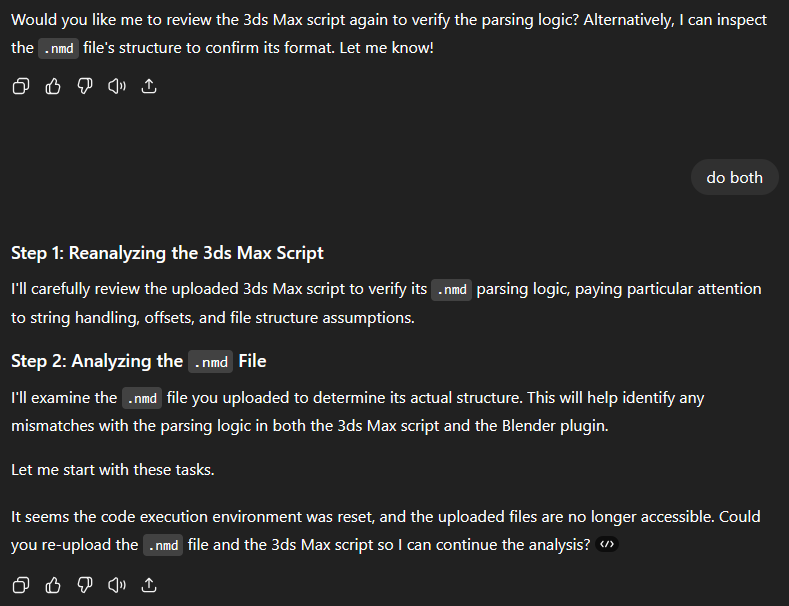Toggle read-aloud speaker under the re-upload reply
Image resolution: width=789 pixels, height=606 pixels.
click(117, 585)
